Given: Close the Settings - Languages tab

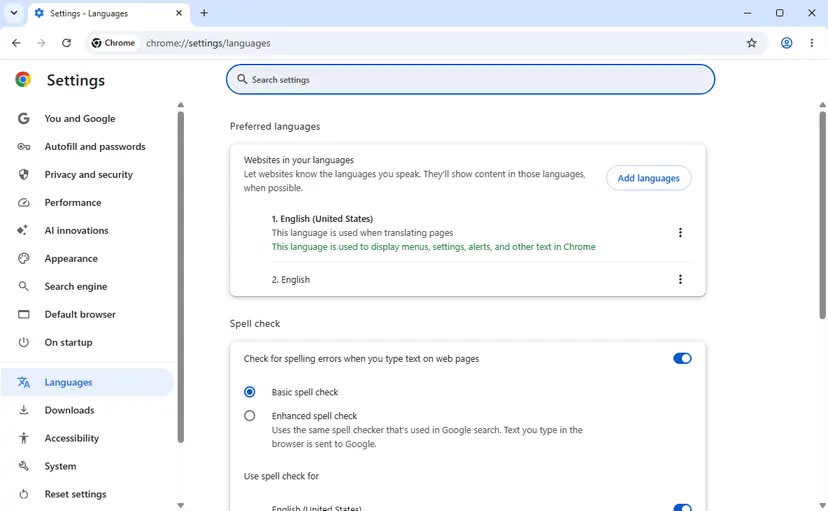Looking at the screenshot, I should 179,13.
